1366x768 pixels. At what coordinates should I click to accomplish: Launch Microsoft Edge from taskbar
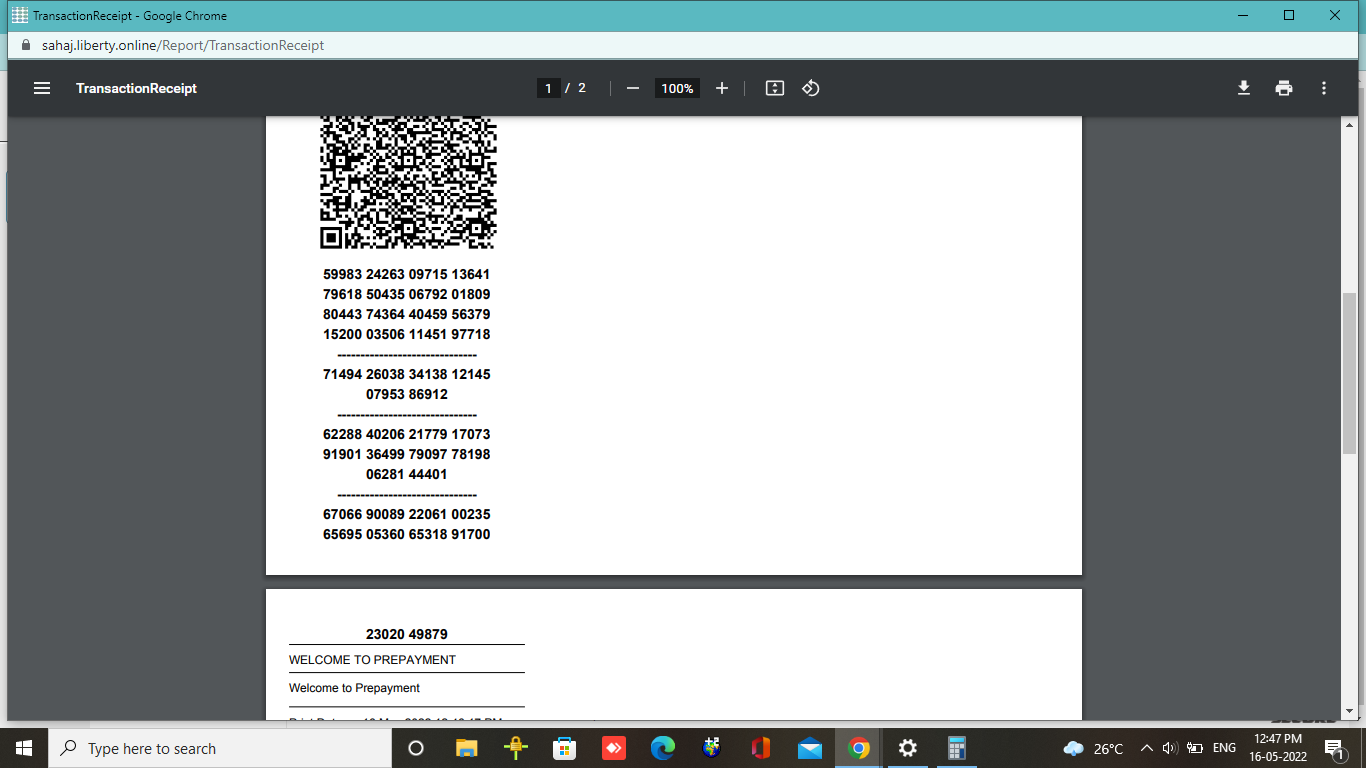(x=662, y=748)
